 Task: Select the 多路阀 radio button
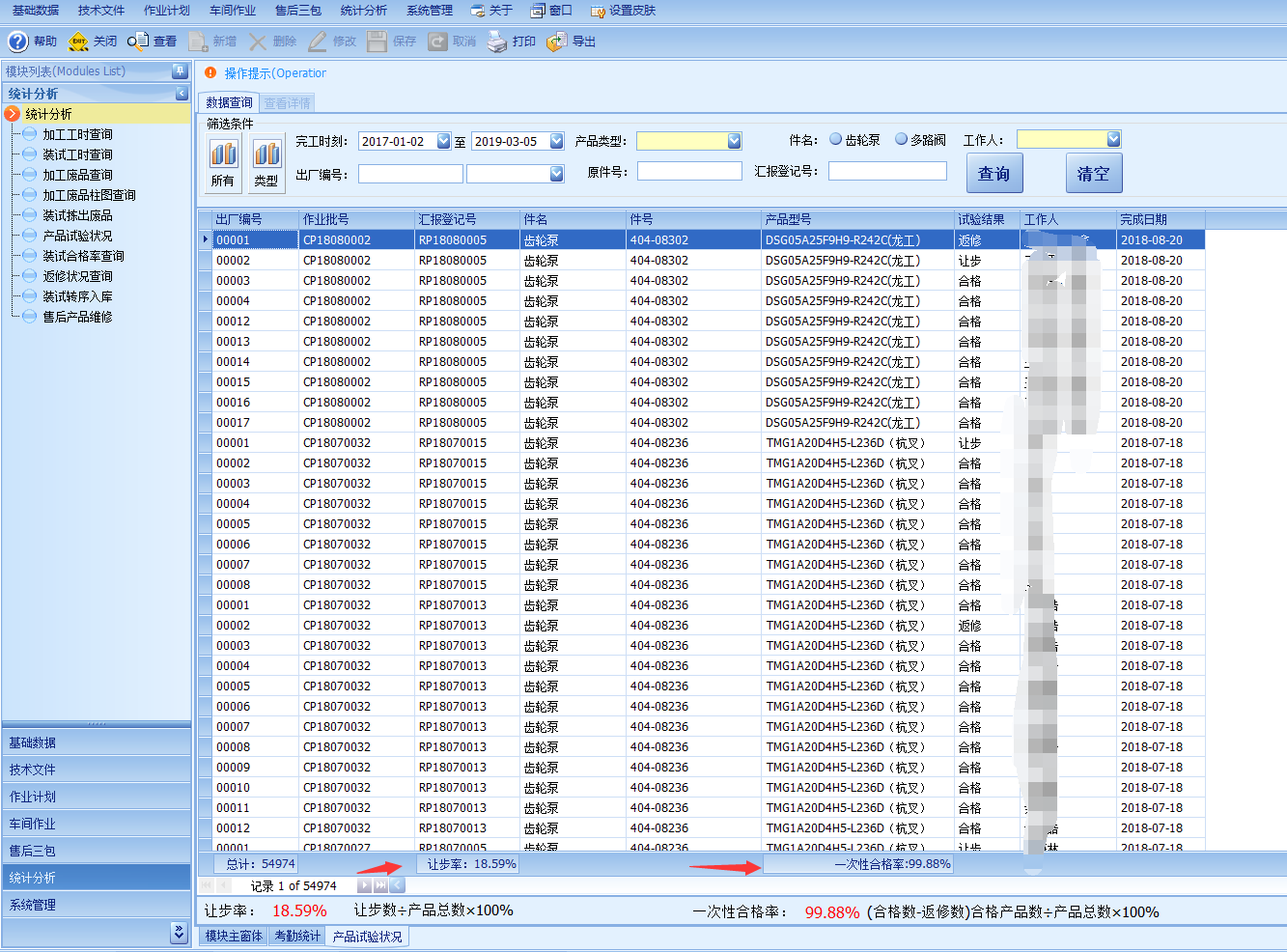pos(901,139)
